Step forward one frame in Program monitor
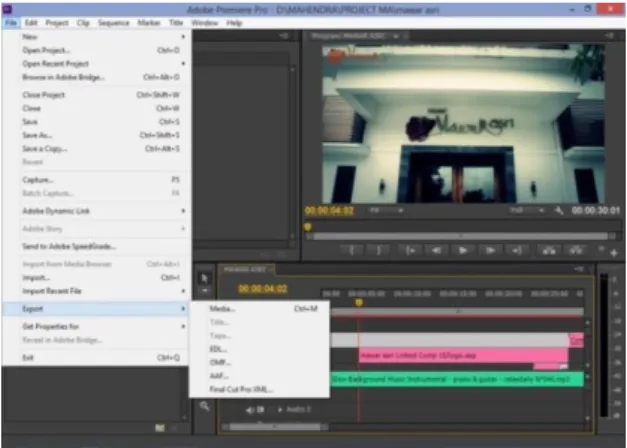The image size is (627, 448). pos(490,250)
